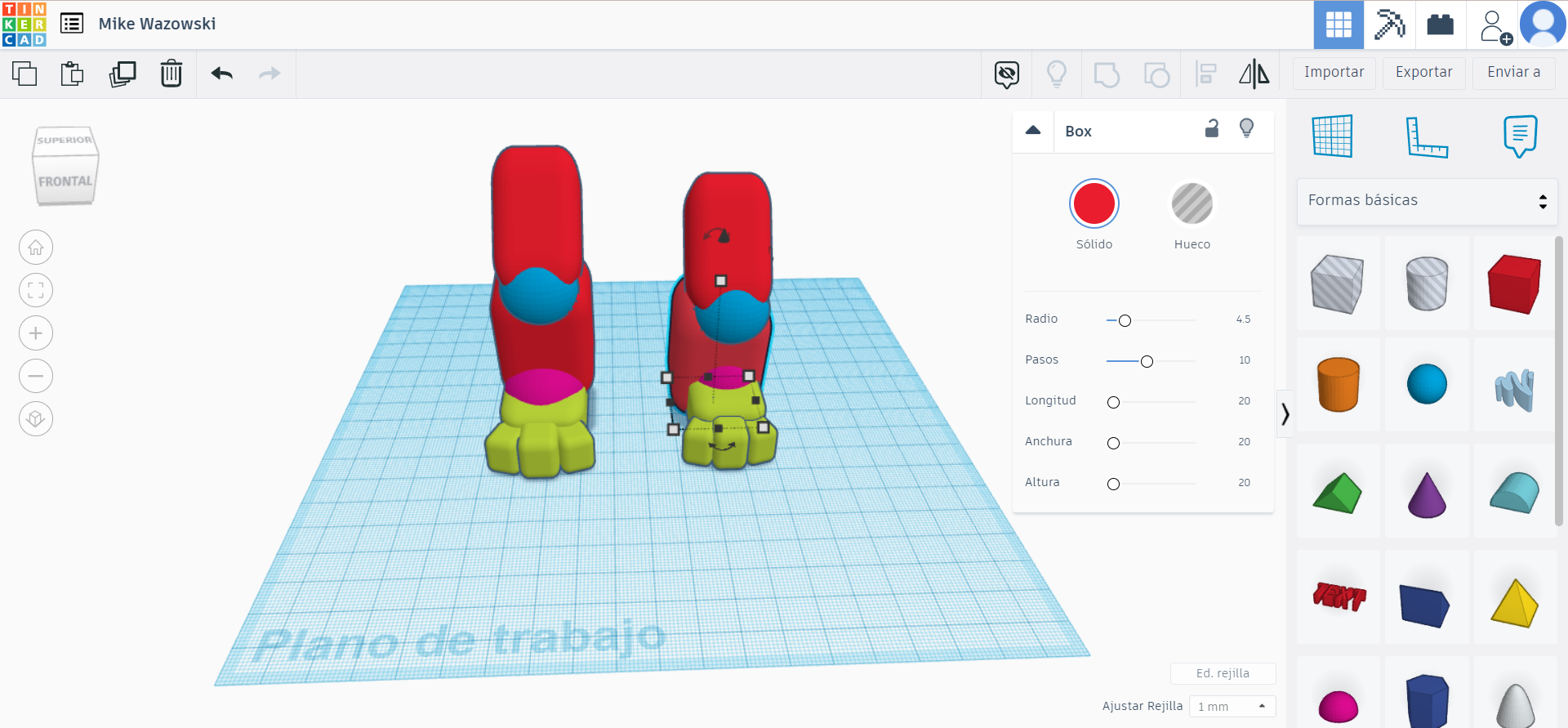Screen dimensions: 1568x728
Task: Collapse the Box inspector panel
Action: 1033,131
